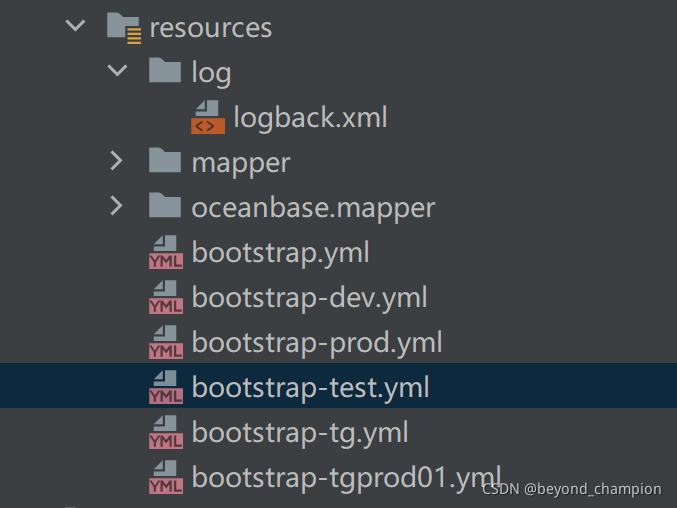Image resolution: width=677 pixels, height=508 pixels.
Task: Select bootstrap-test.yml in the tree
Action: tap(338, 385)
